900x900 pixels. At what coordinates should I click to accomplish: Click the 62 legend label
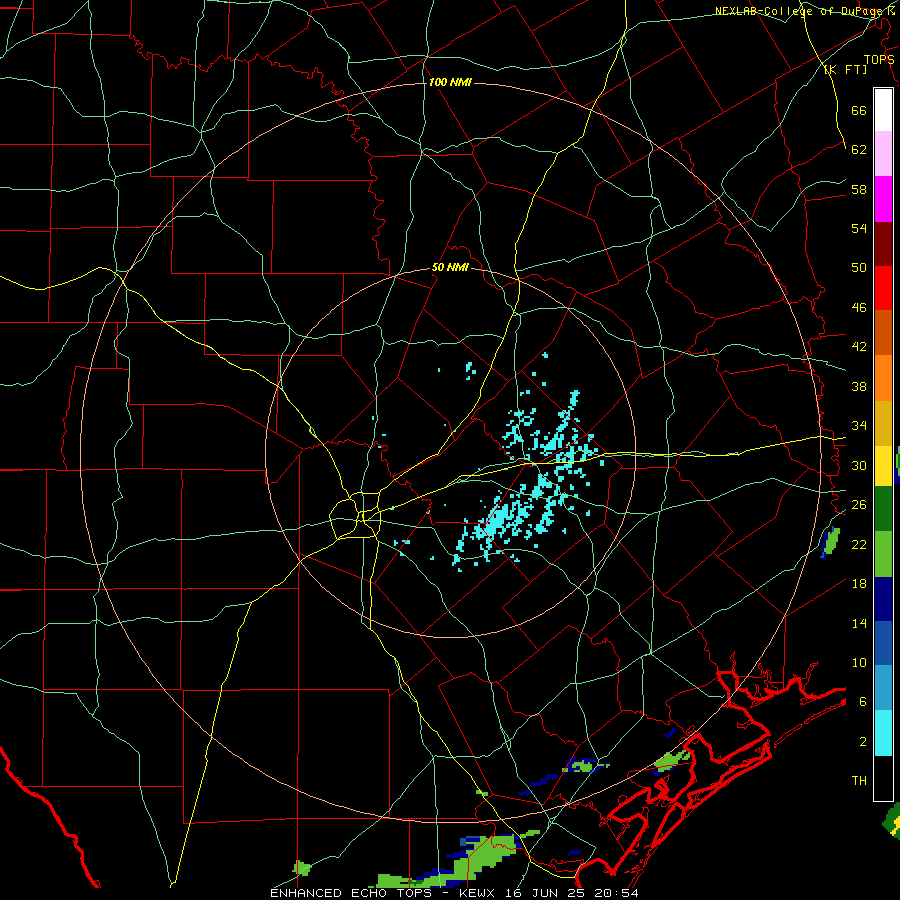[859, 149]
